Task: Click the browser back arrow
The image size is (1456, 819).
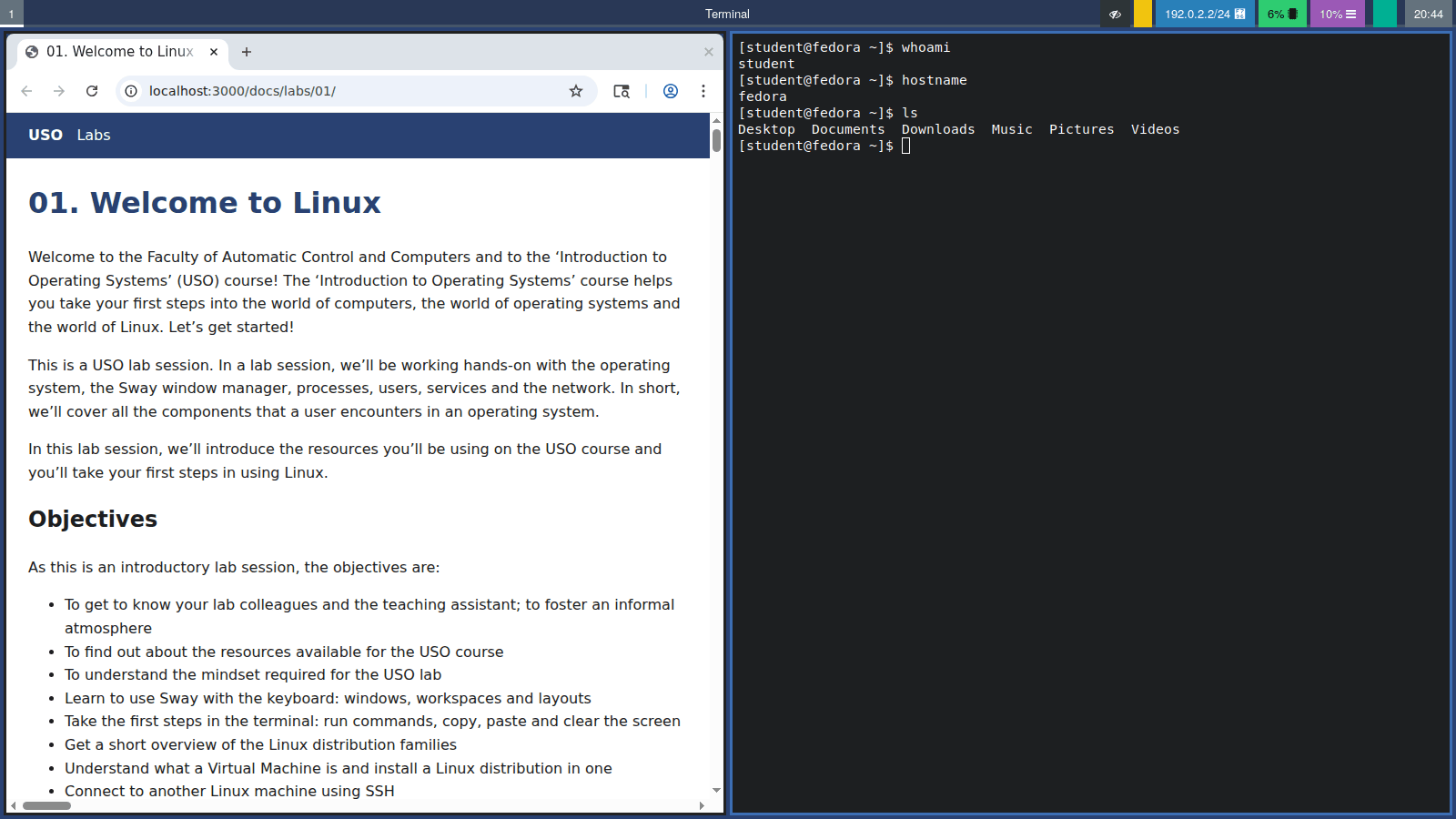Action: tap(26, 91)
